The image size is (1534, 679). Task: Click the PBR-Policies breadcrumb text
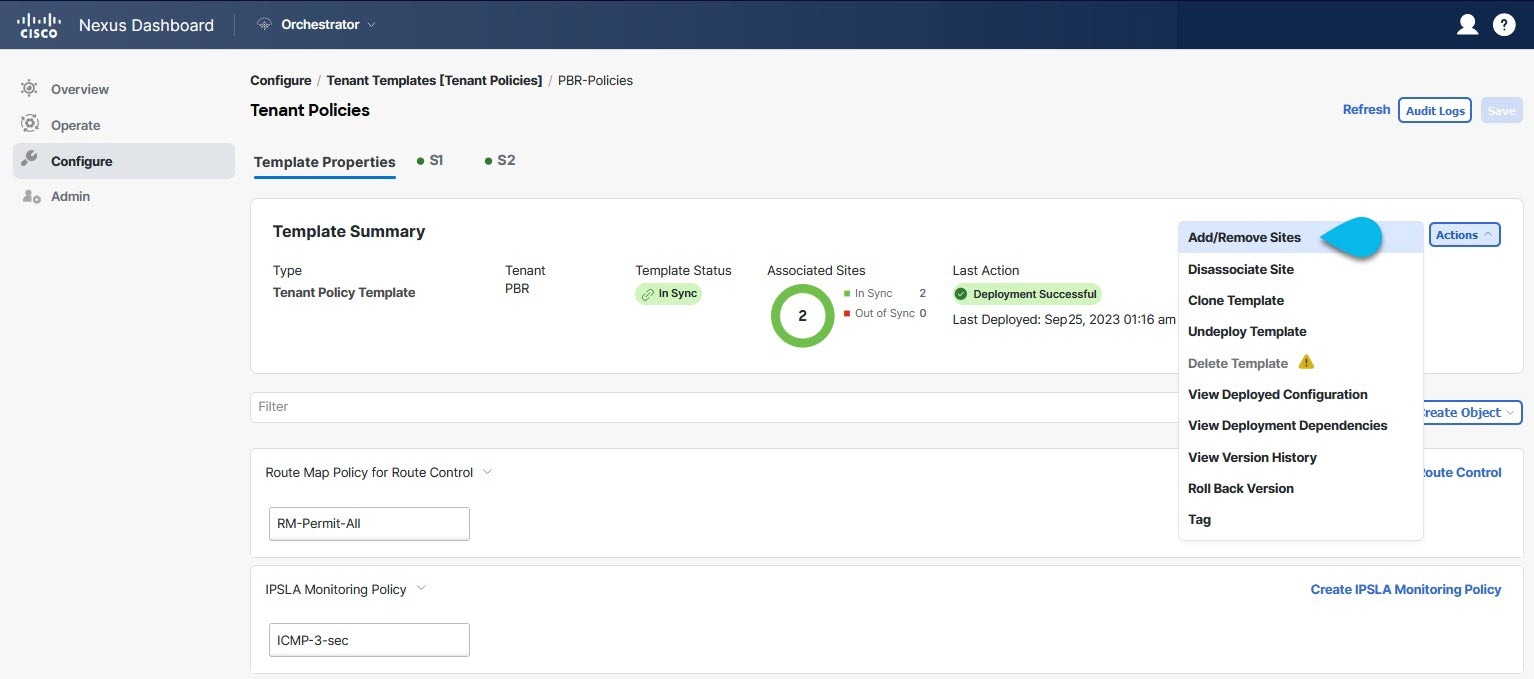point(595,80)
